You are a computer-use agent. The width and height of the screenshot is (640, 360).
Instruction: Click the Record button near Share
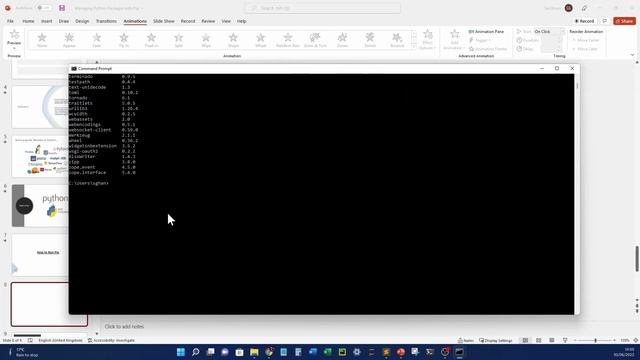click(584, 21)
